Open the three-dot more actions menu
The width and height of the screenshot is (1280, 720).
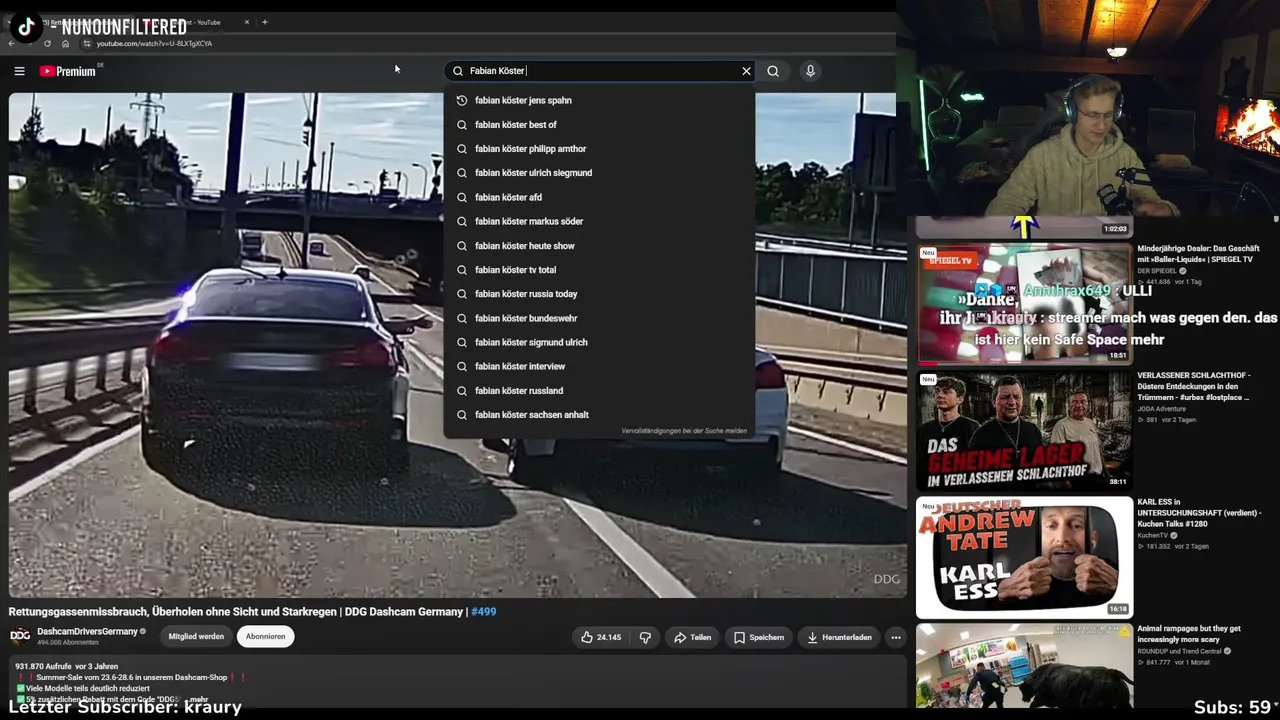(896, 637)
